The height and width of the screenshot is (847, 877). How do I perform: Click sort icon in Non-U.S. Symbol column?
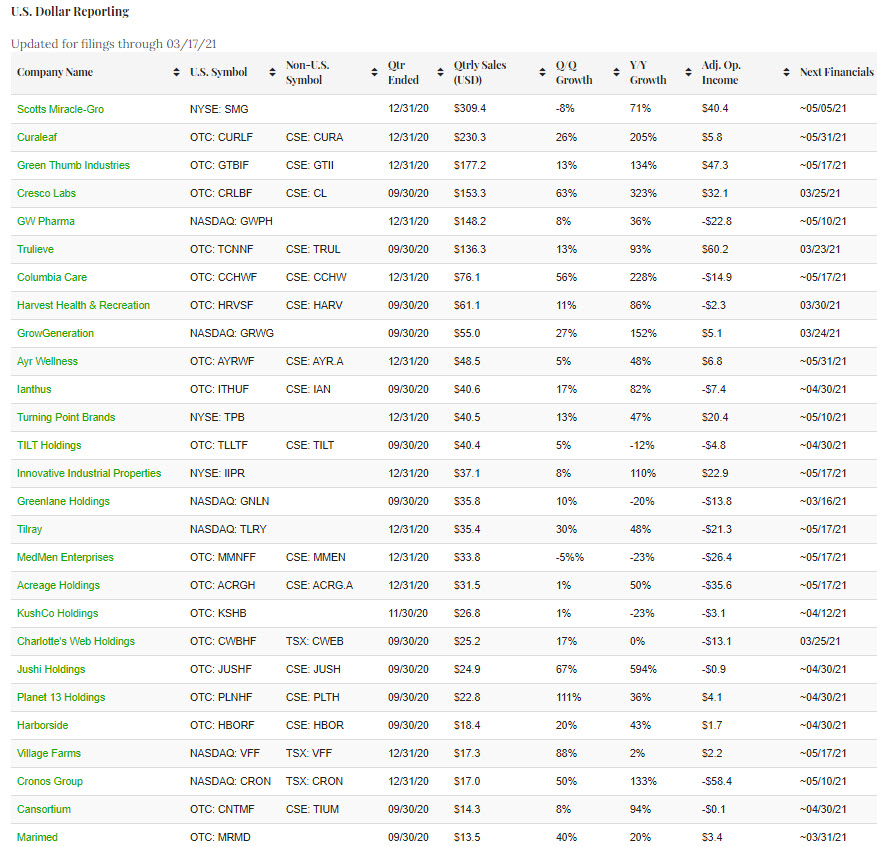374,73
